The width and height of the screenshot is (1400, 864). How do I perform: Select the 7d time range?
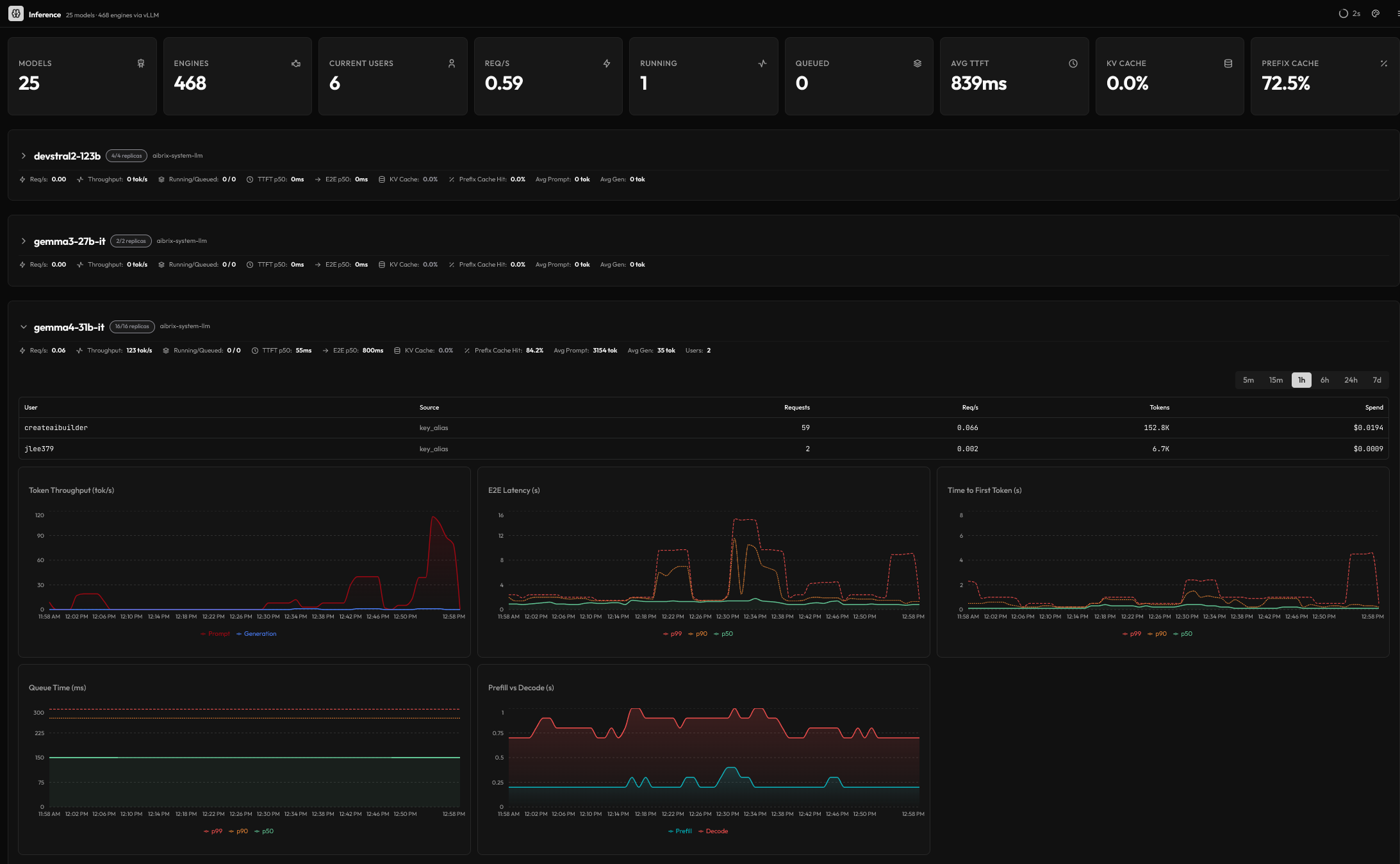pyautogui.click(x=1377, y=380)
